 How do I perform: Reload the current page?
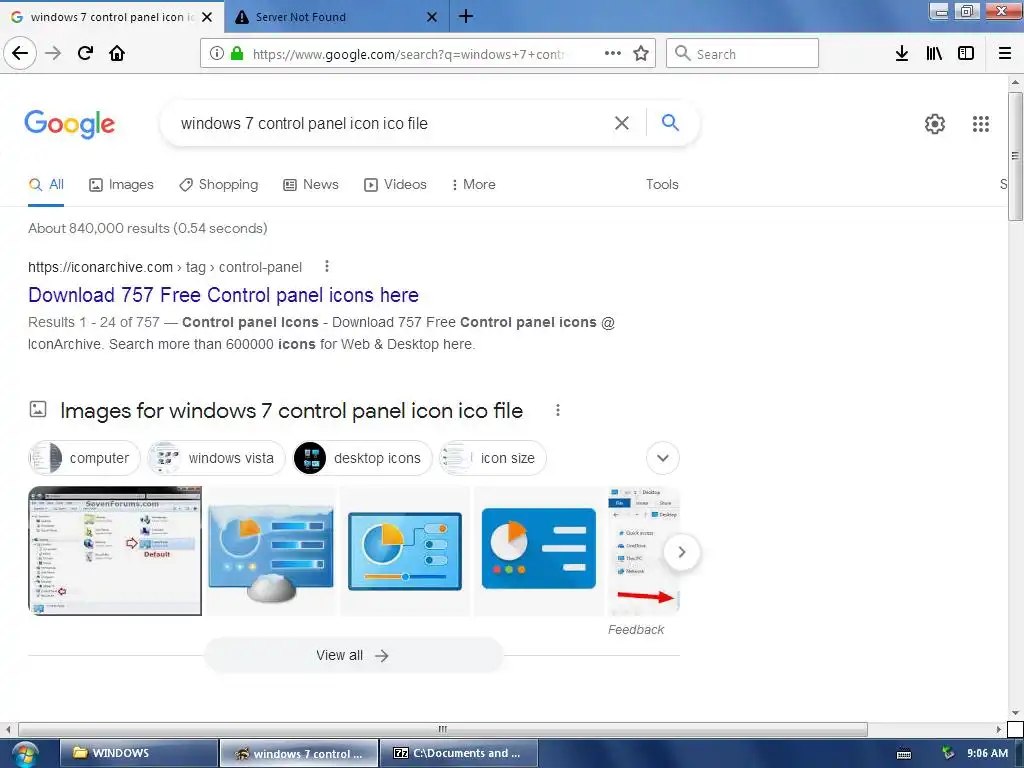pyautogui.click(x=85, y=54)
